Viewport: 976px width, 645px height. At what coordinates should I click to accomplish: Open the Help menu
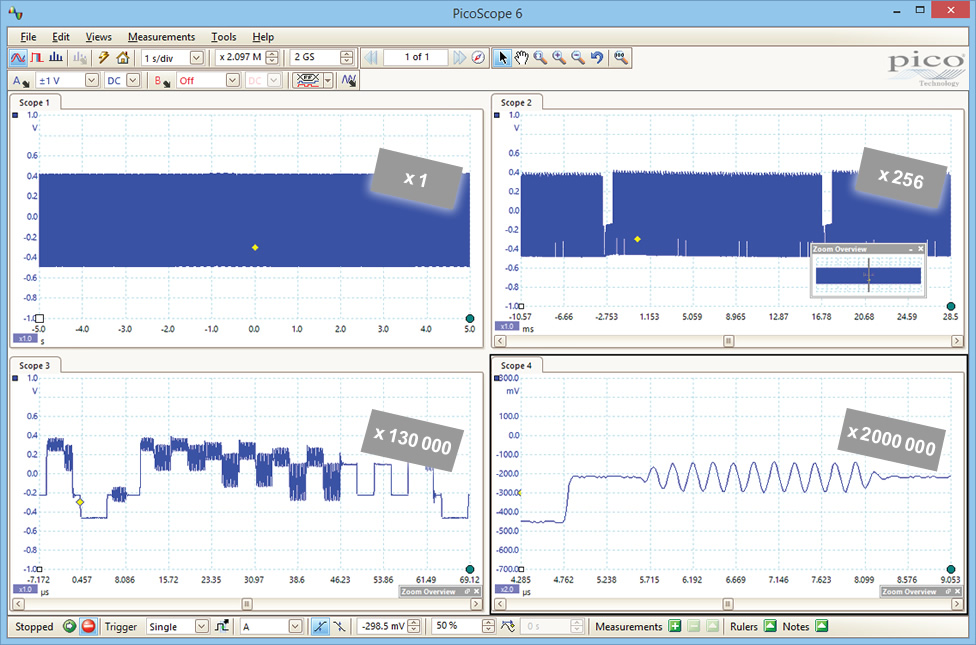pos(263,37)
